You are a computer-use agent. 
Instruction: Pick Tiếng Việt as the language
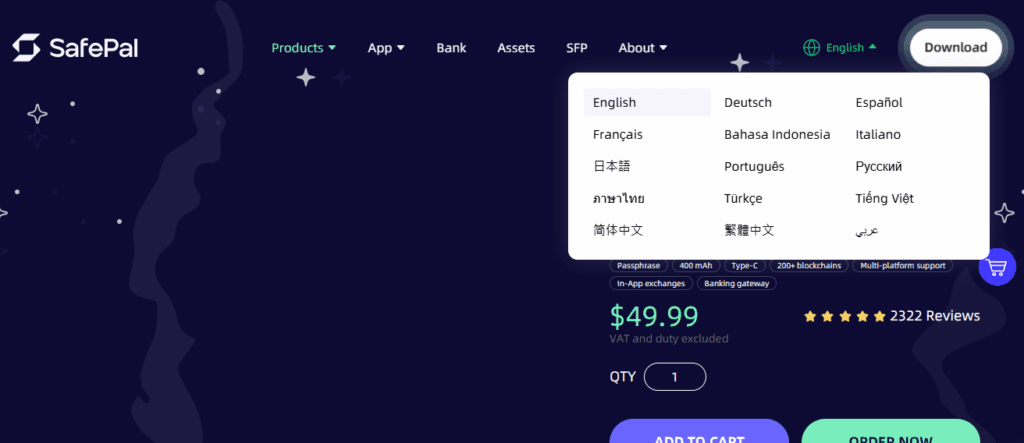point(884,198)
